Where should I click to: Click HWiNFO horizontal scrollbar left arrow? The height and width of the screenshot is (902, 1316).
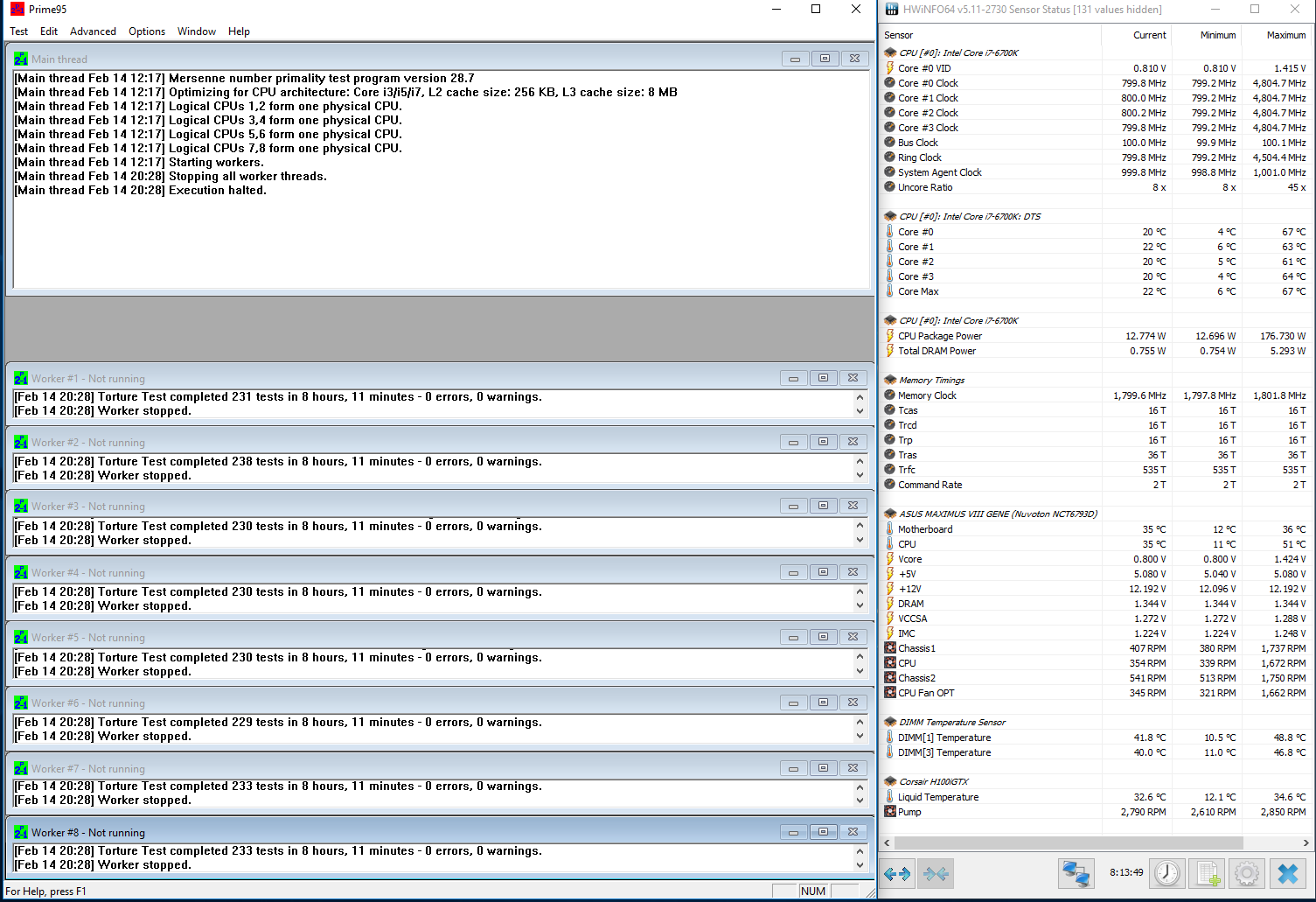tap(888, 843)
